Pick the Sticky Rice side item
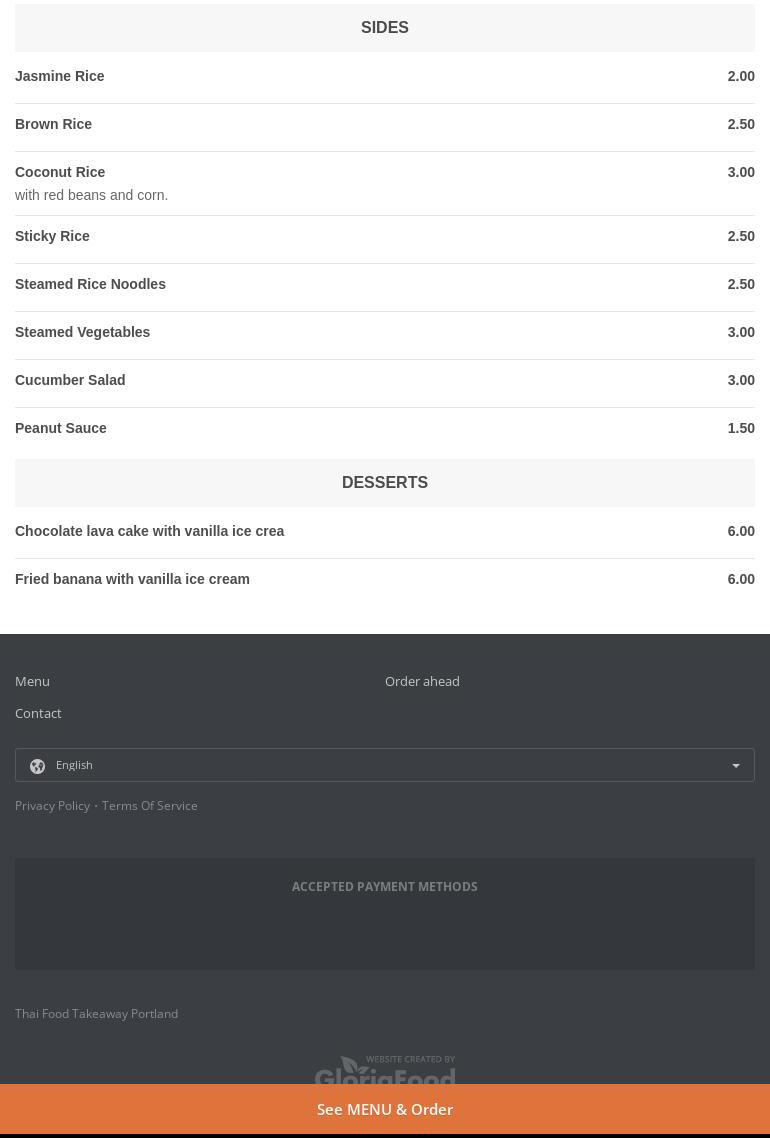770x1138 pixels. 52,236
